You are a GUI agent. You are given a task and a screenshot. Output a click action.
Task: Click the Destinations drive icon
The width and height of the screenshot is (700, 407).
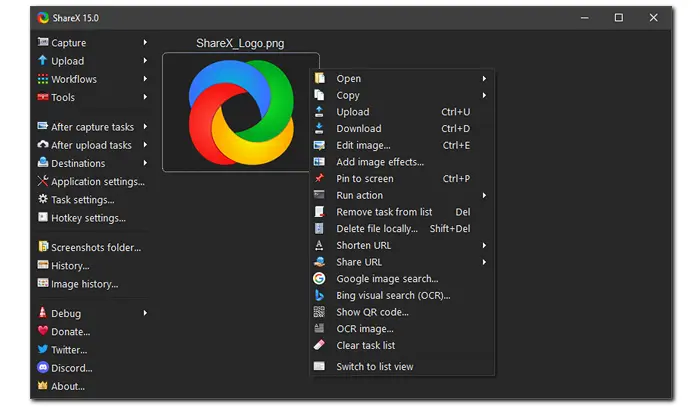(x=43, y=162)
